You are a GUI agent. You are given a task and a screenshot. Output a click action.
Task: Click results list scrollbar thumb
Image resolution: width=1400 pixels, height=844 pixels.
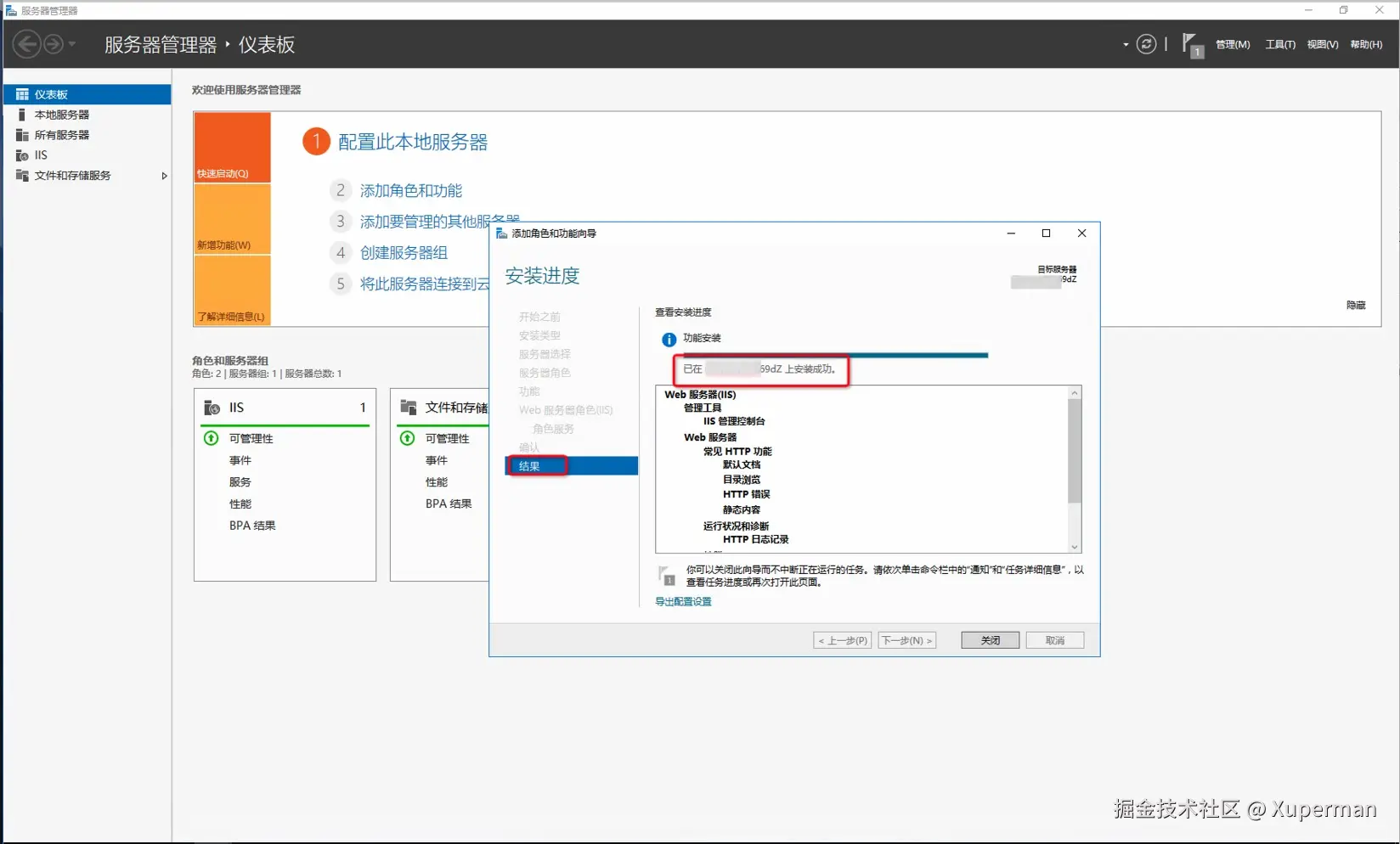click(1075, 451)
